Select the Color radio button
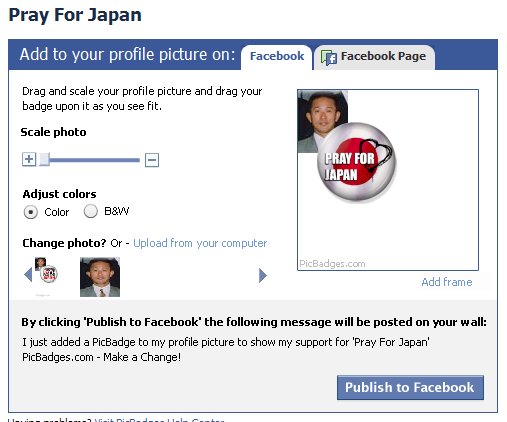 [30, 212]
